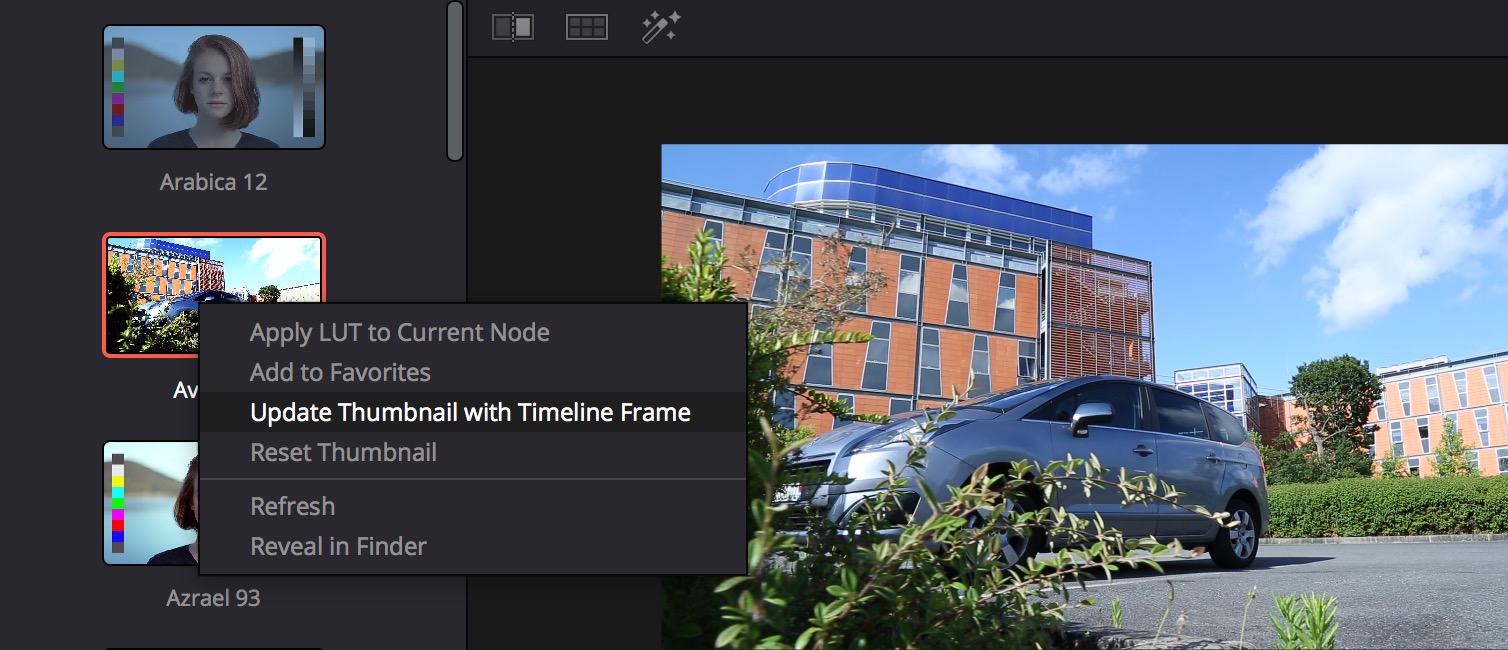Viewport: 1508px width, 650px height.
Task: Click the scrollbar thumb of the LUT list
Action: point(453,80)
